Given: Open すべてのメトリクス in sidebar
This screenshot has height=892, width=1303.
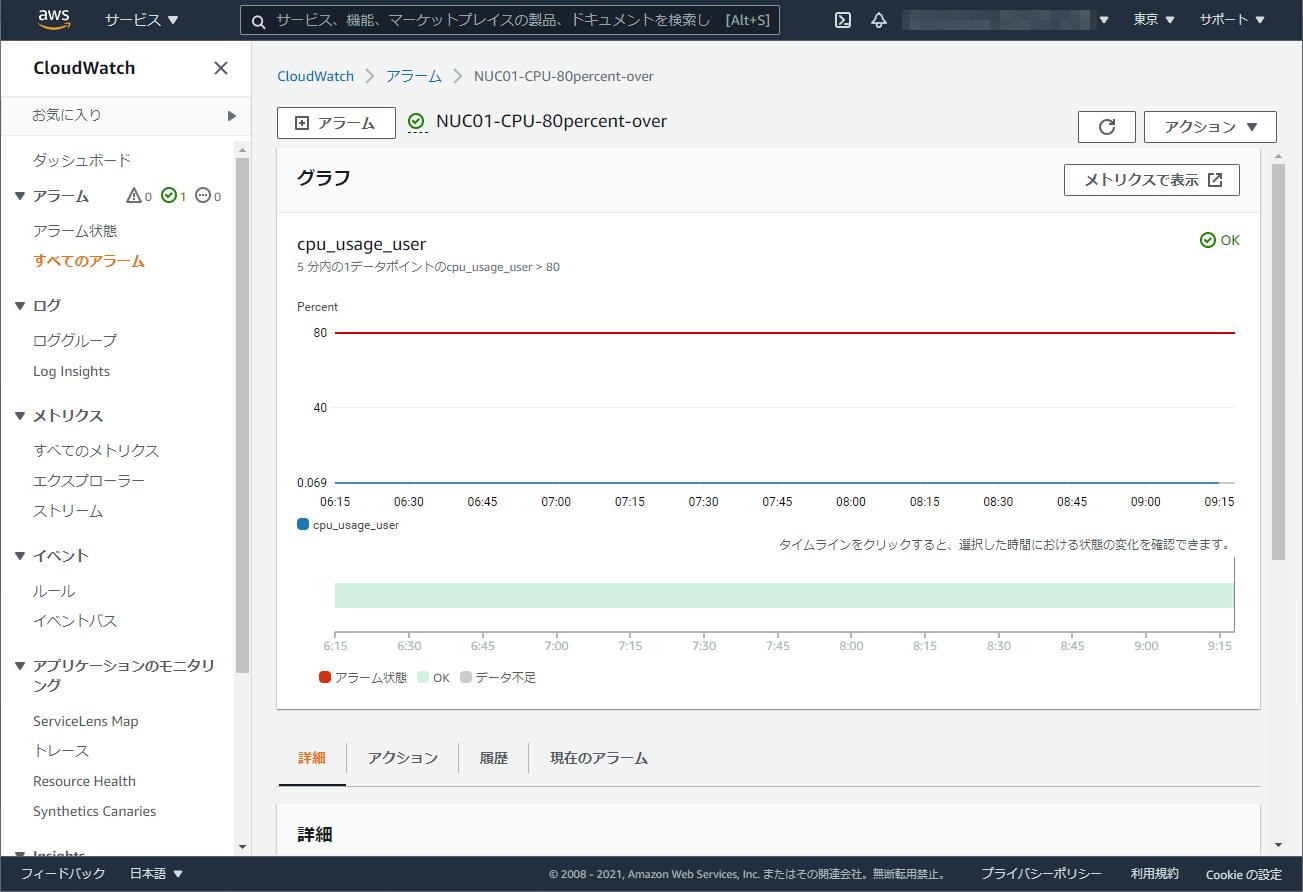Looking at the screenshot, I should point(96,451).
